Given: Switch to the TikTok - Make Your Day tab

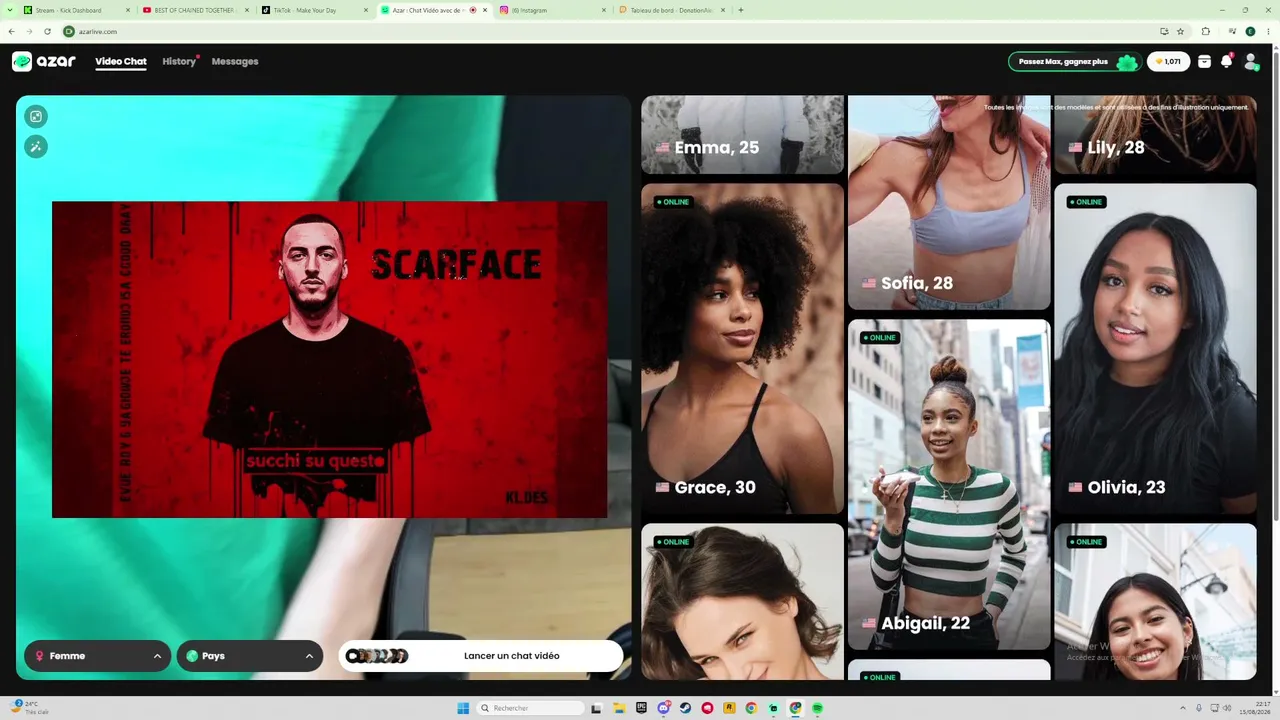Looking at the screenshot, I should (x=313, y=10).
